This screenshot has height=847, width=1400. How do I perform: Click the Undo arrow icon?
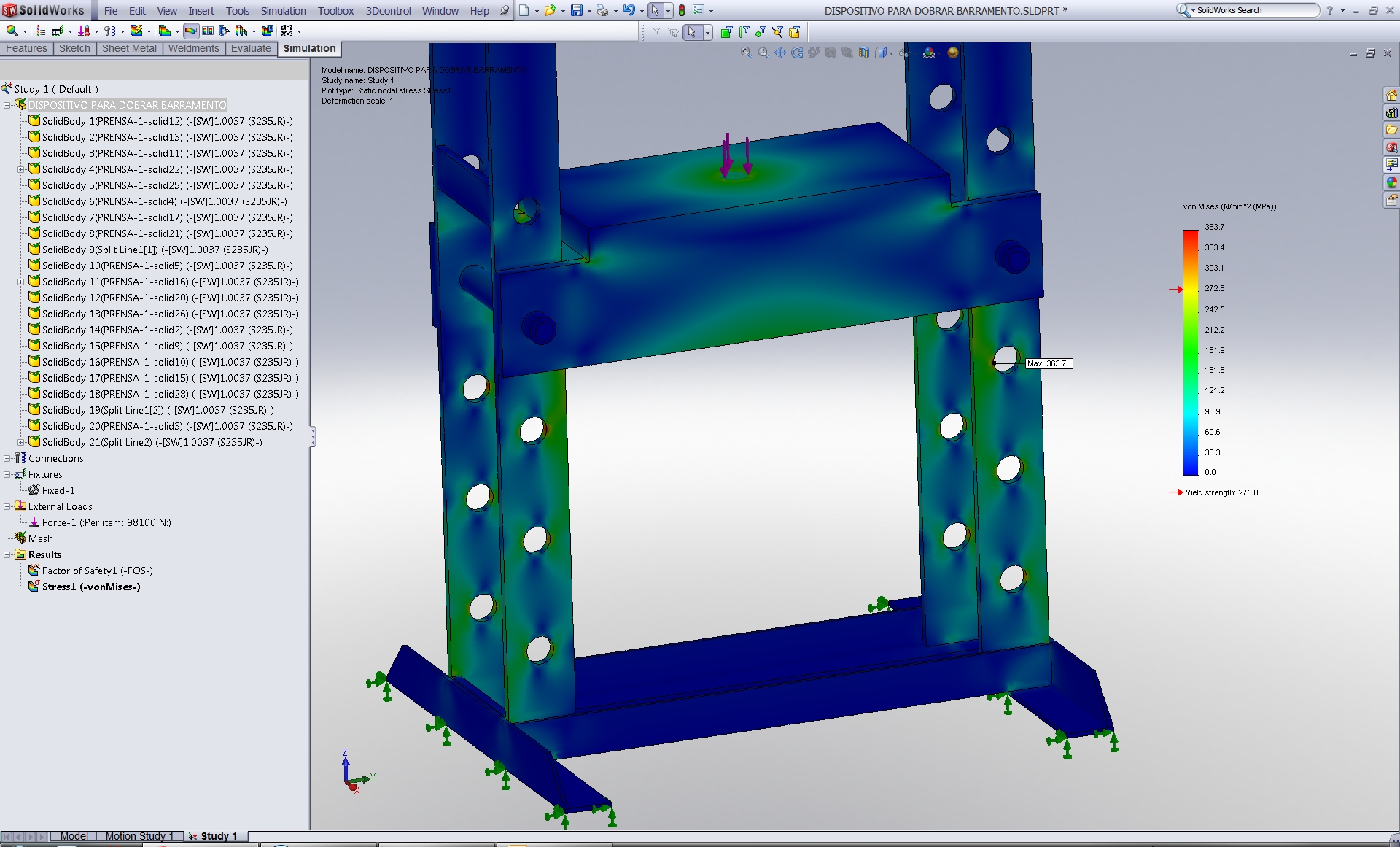(x=629, y=10)
